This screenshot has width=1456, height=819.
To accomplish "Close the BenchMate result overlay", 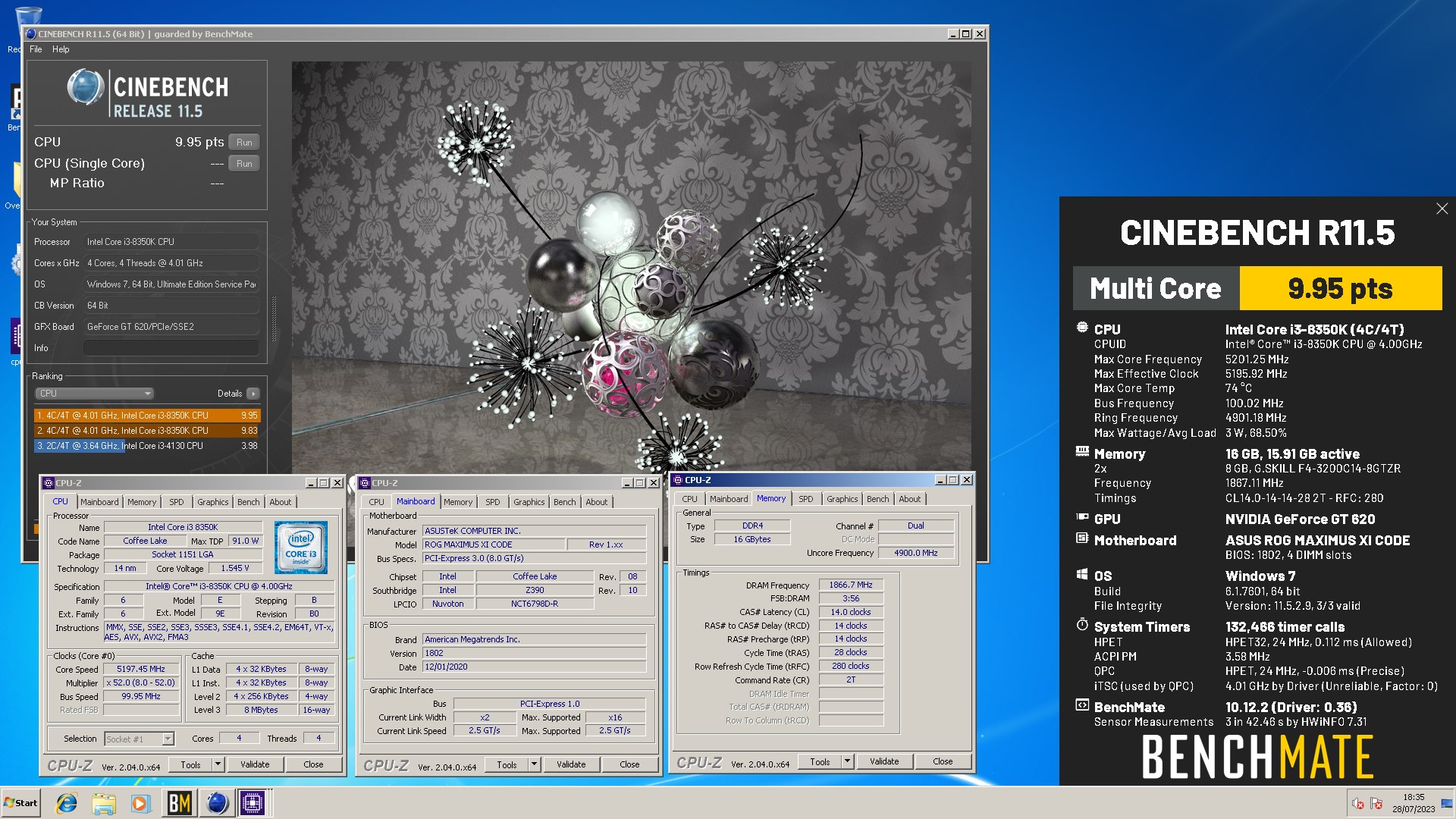I will pos(1442,209).
